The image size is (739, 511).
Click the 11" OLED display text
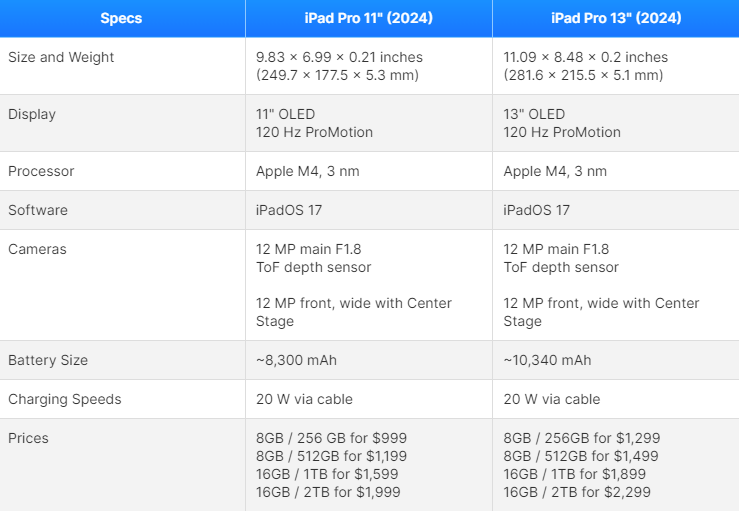285,114
